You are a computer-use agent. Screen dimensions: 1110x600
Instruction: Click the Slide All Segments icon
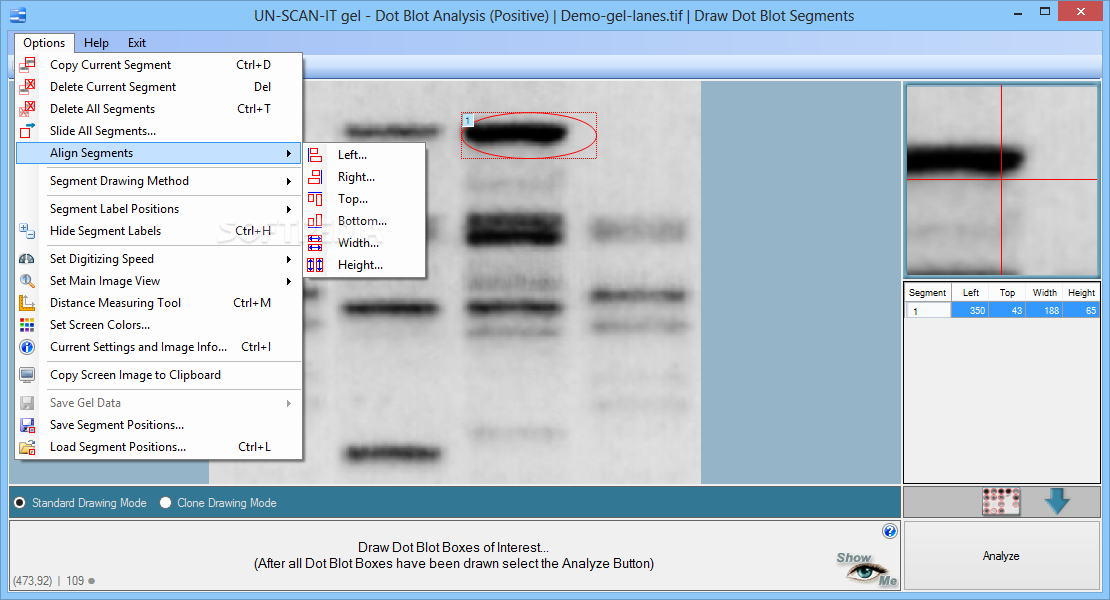pyautogui.click(x=27, y=130)
